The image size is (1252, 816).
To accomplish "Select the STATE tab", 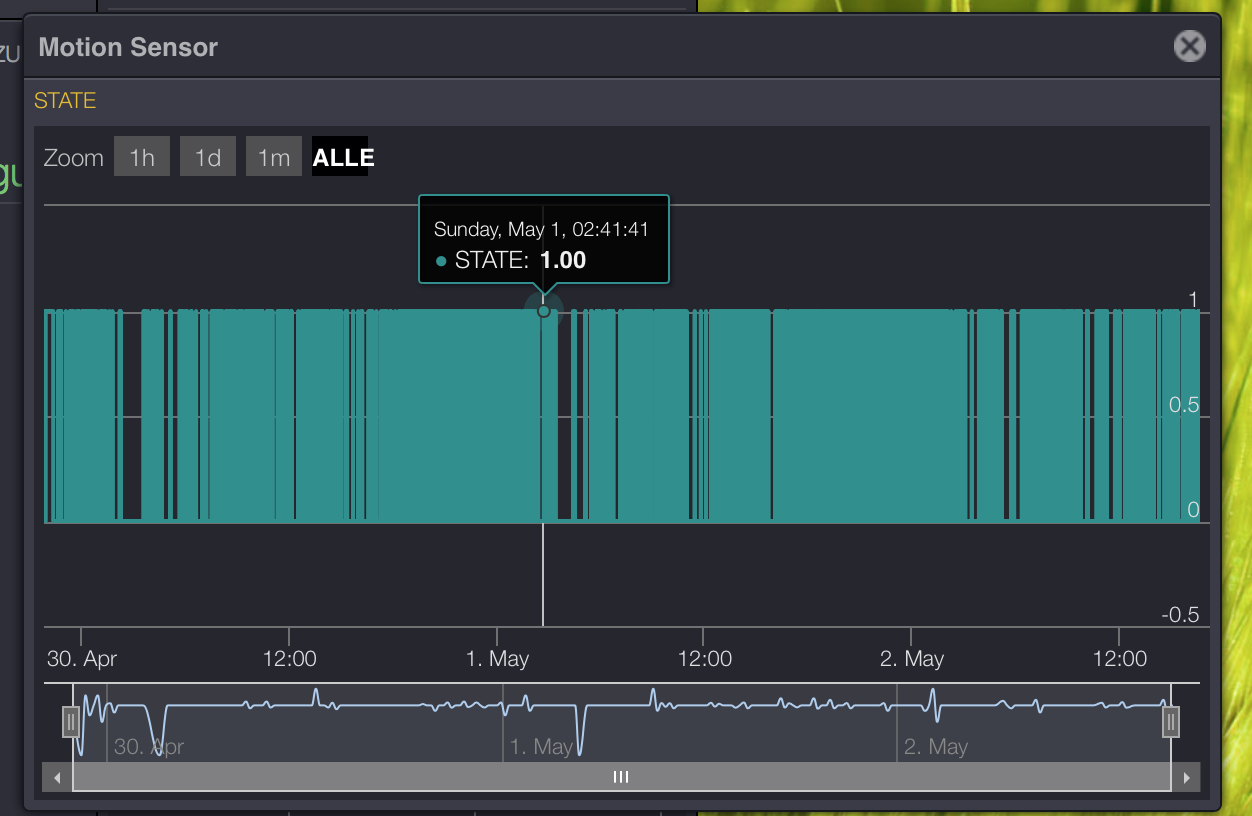I will point(65,101).
